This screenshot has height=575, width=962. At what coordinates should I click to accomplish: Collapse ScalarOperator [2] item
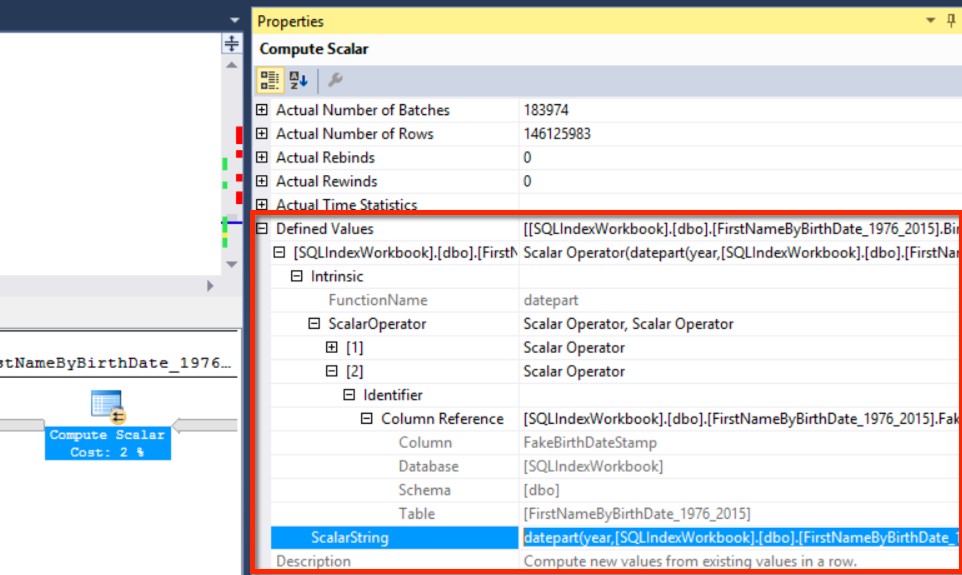click(331, 371)
